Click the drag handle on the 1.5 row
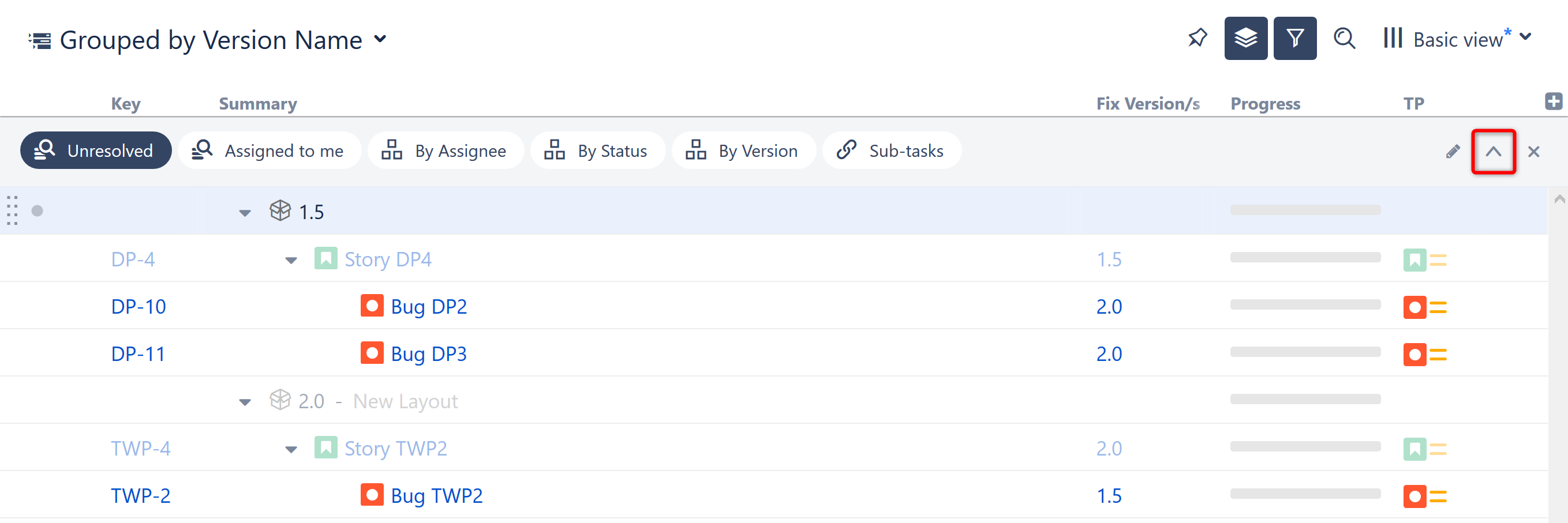1568x523 pixels. pos(12,211)
